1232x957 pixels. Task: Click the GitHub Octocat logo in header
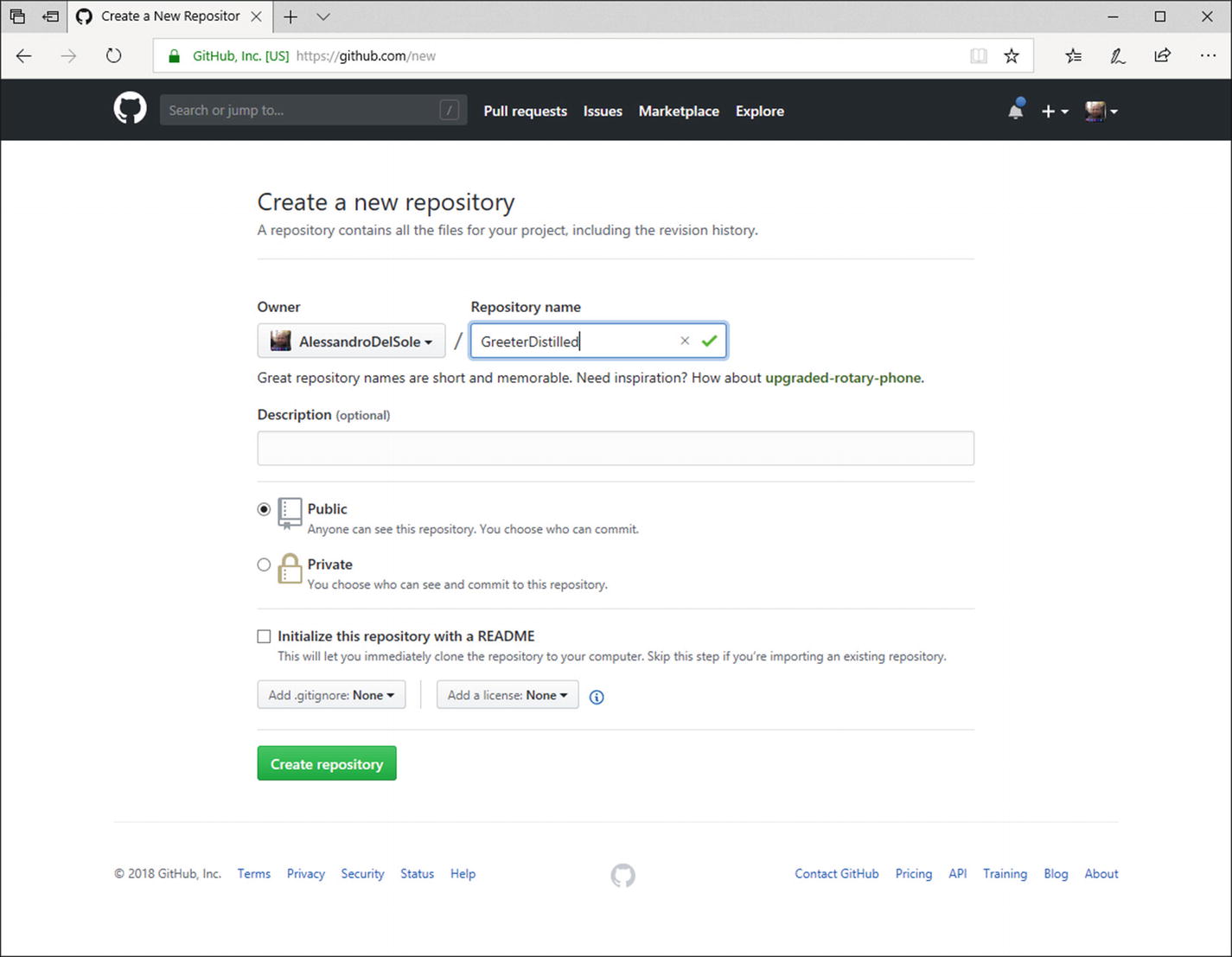(131, 110)
